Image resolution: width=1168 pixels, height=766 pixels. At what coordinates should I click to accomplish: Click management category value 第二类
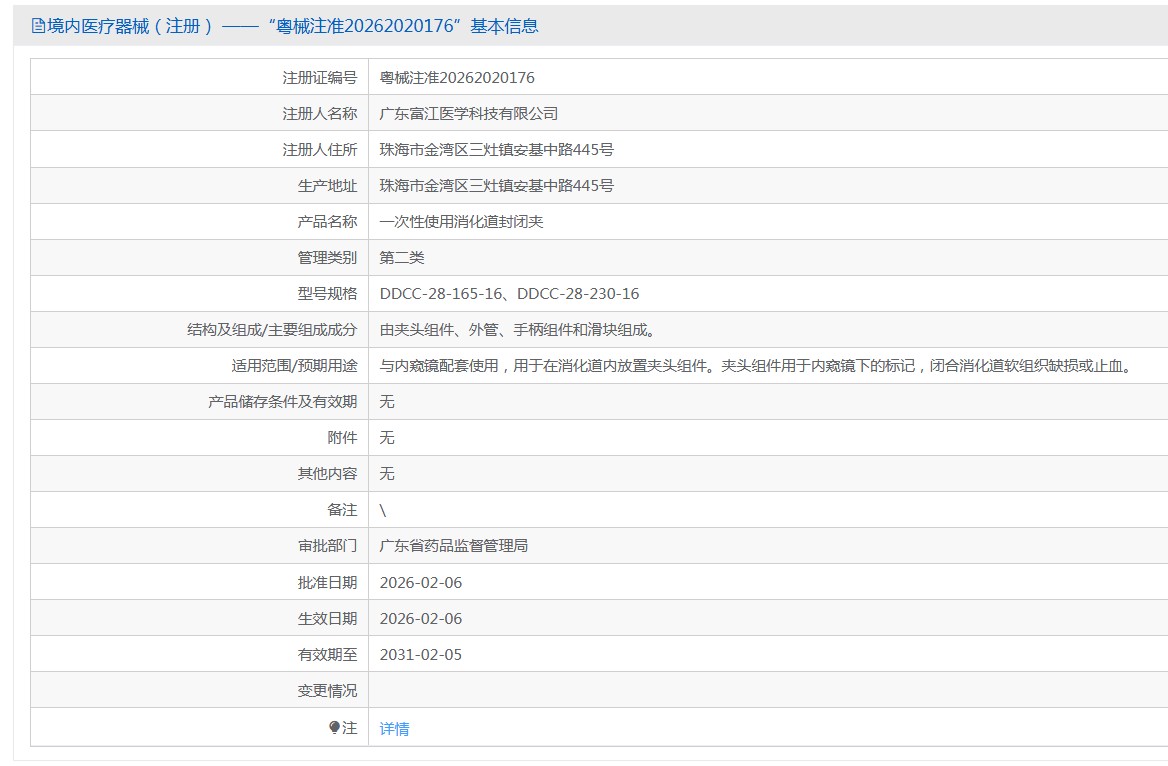click(402, 258)
